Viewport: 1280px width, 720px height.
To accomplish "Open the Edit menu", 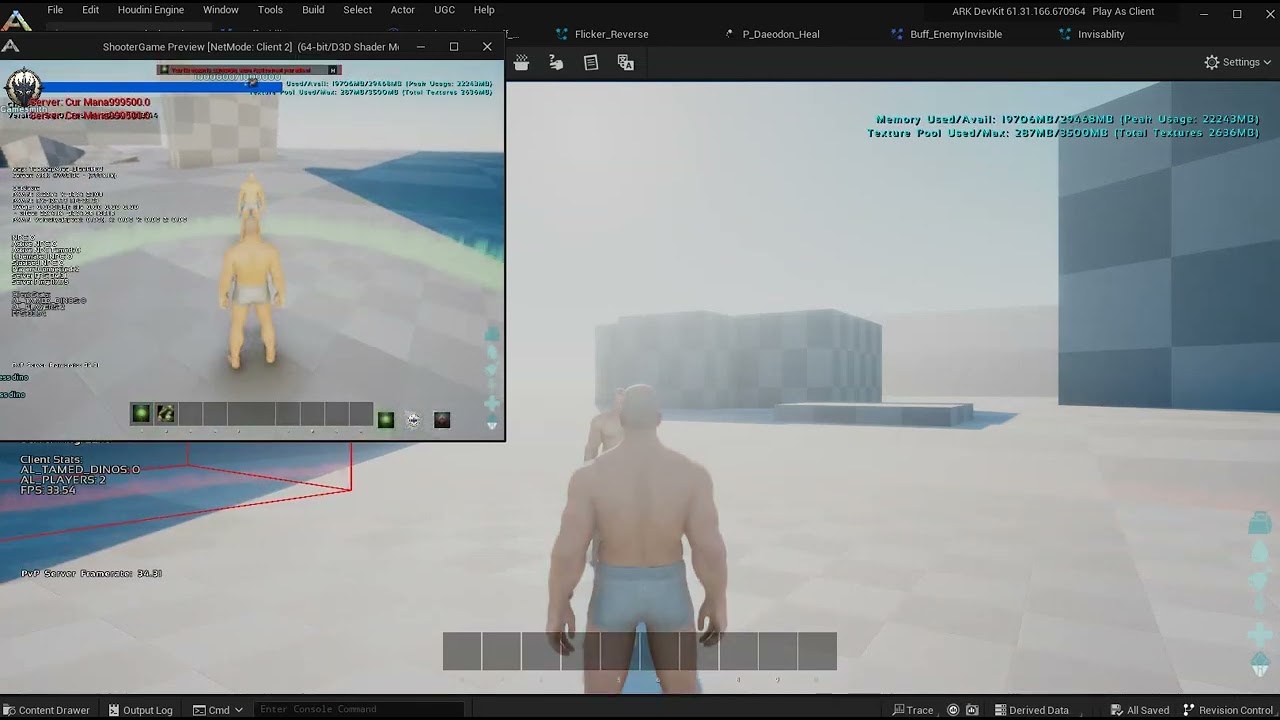I will [90, 10].
